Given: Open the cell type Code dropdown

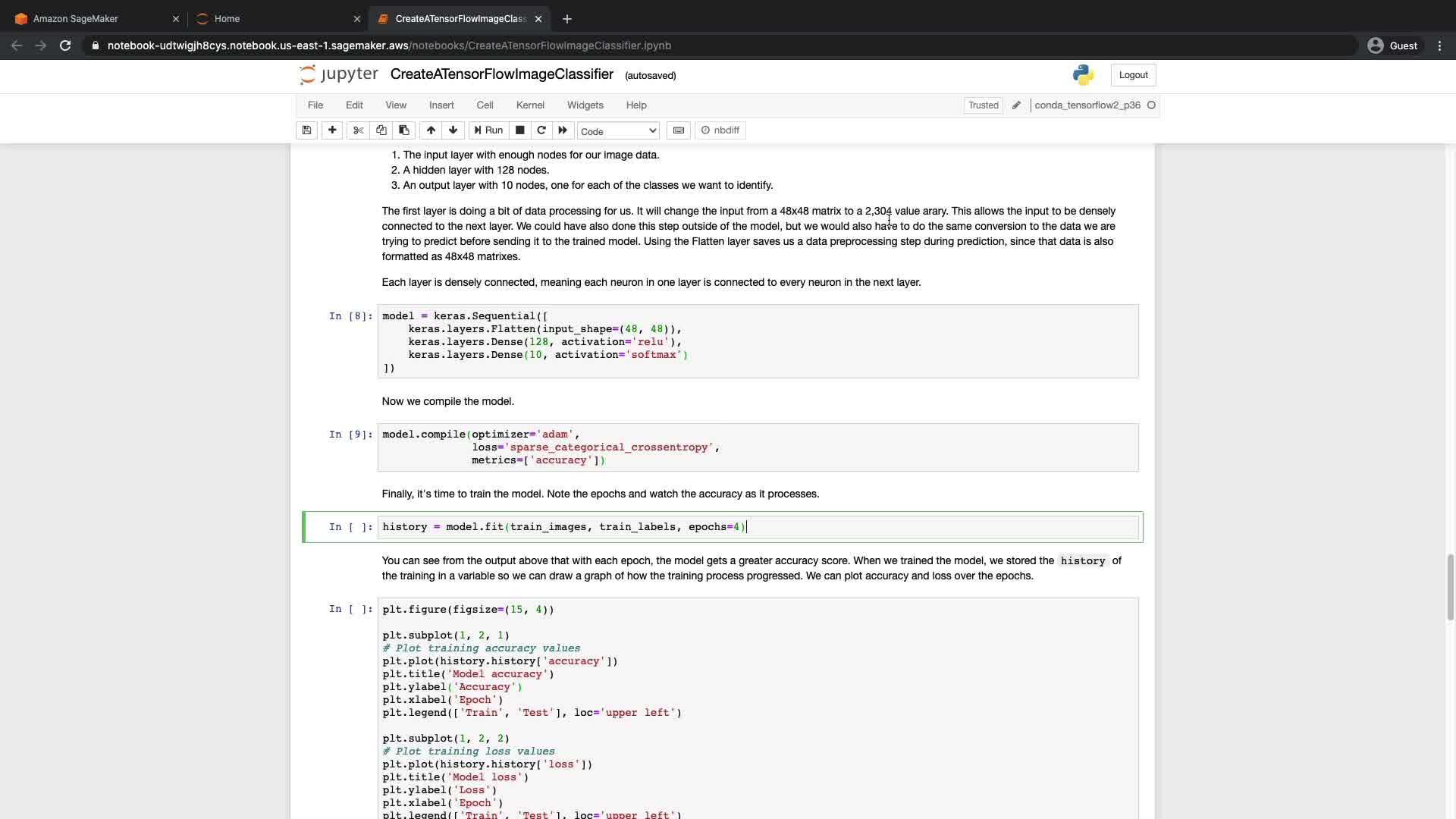Looking at the screenshot, I should pos(618,131).
